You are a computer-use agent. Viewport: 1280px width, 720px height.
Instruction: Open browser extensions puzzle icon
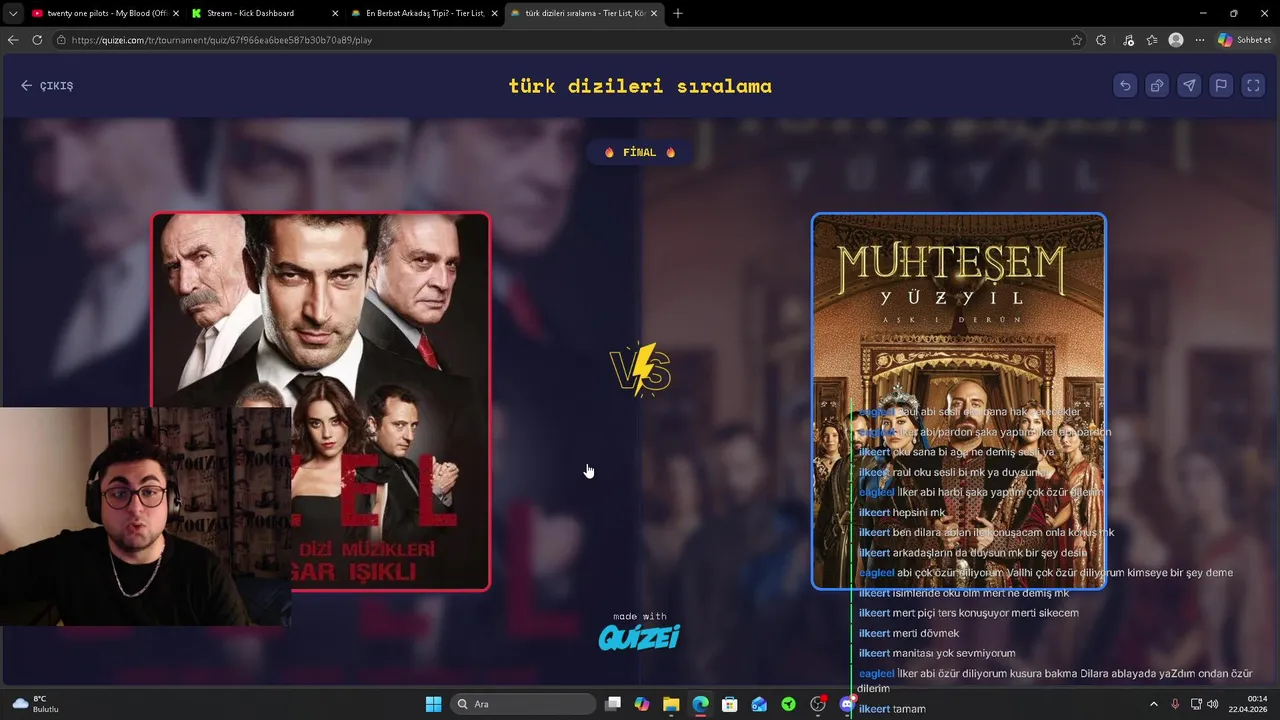pyautogui.click(x=1101, y=40)
